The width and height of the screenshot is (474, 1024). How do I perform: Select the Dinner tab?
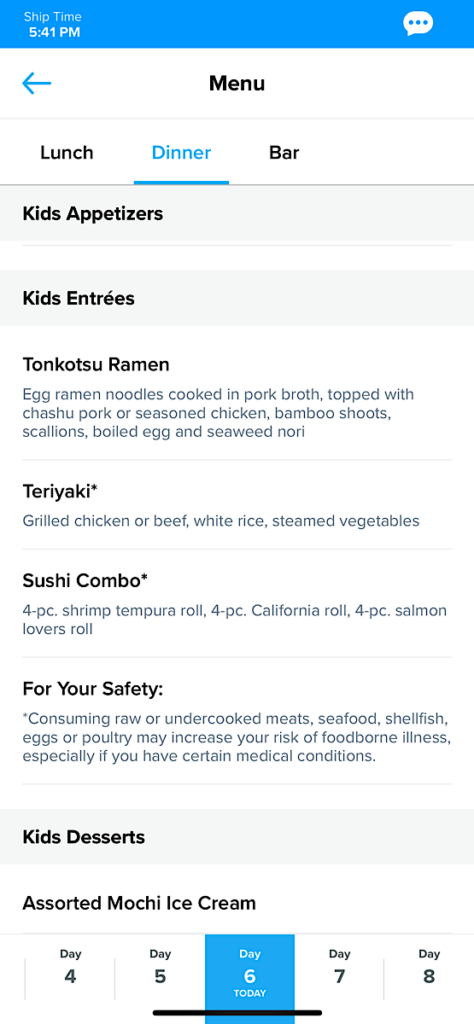tap(182, 153)
